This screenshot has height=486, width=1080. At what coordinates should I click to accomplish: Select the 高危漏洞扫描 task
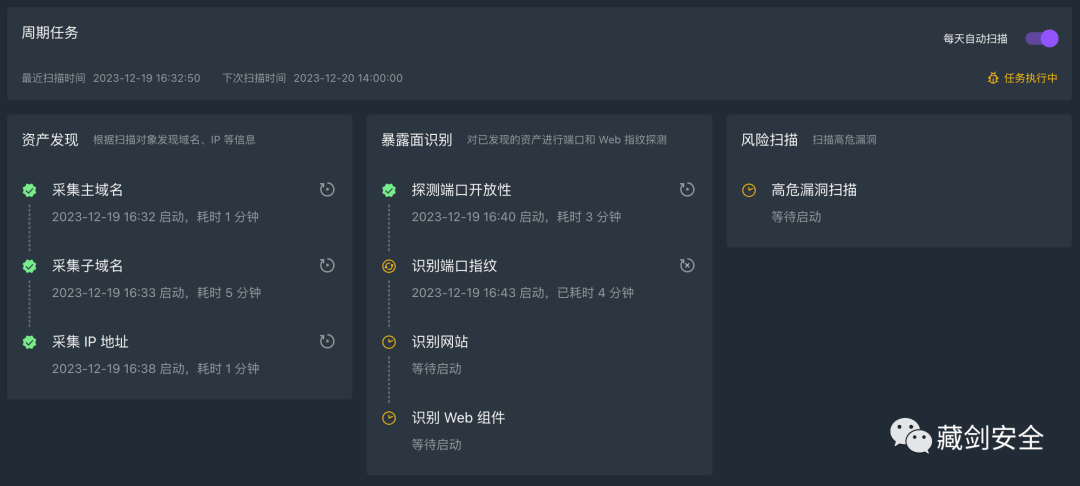pyautogui.click(x=814, y=190)
